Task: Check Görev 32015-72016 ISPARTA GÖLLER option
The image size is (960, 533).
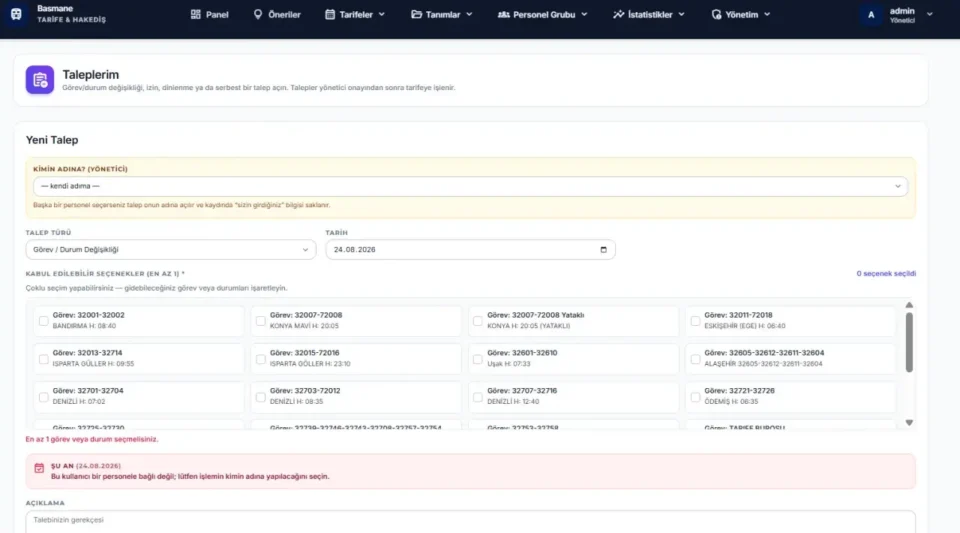Action: (x=261, y=359)
